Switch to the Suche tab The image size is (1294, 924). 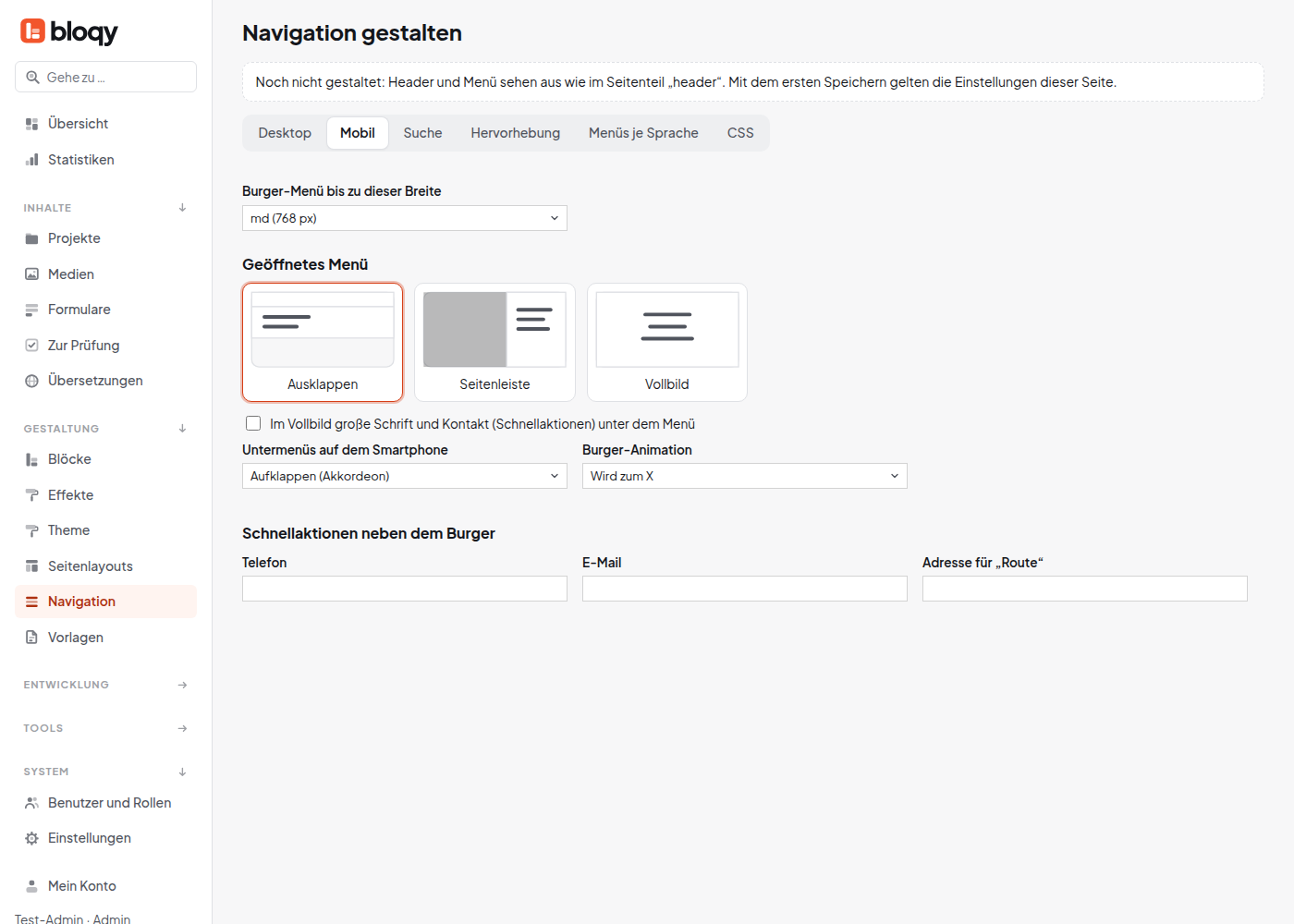pyautogui.click(x=422, y=133)
